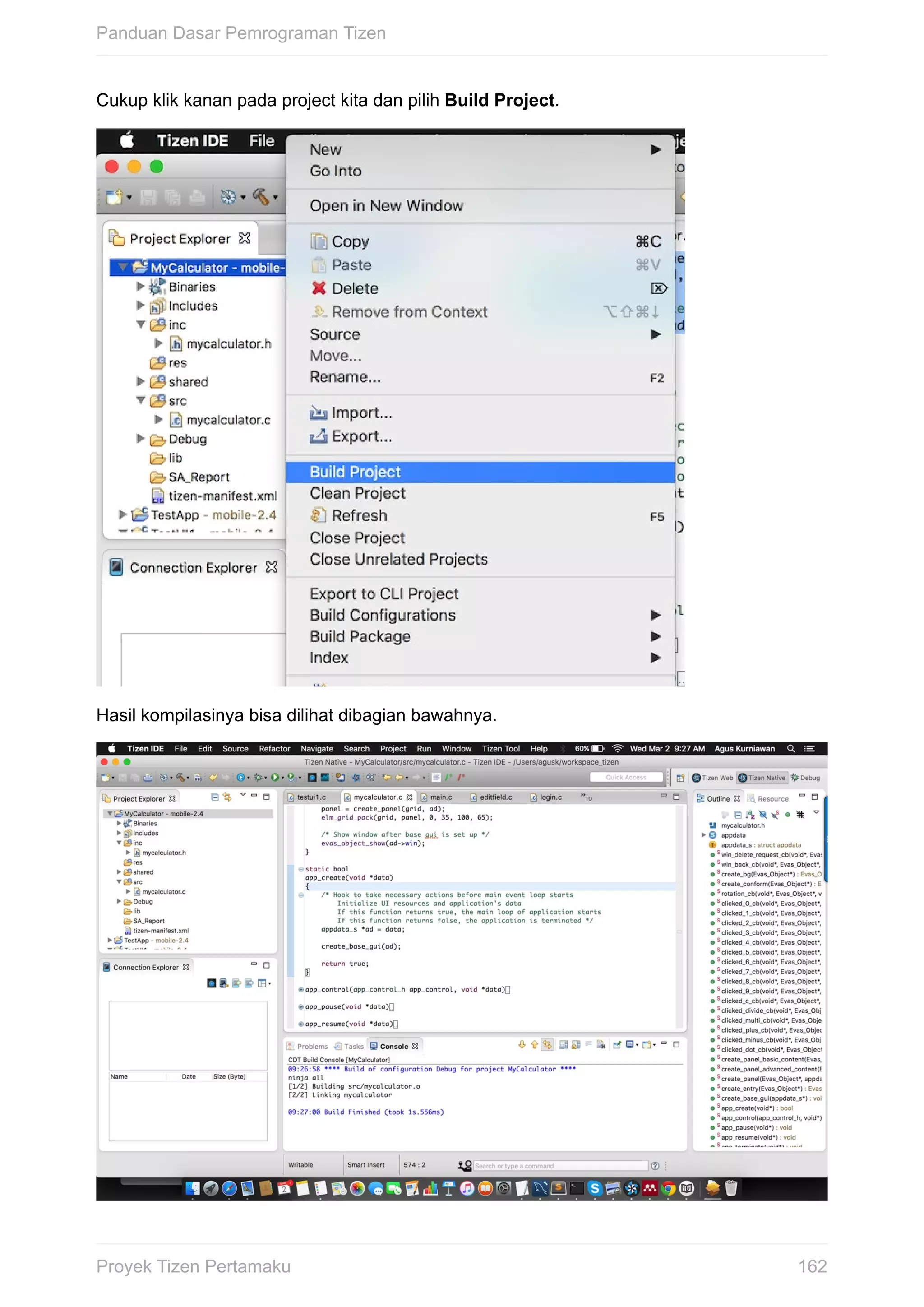The image size is (924, 1307).
Task: Expand the folded app_pause function in editor
Action: coord(301,1007)
